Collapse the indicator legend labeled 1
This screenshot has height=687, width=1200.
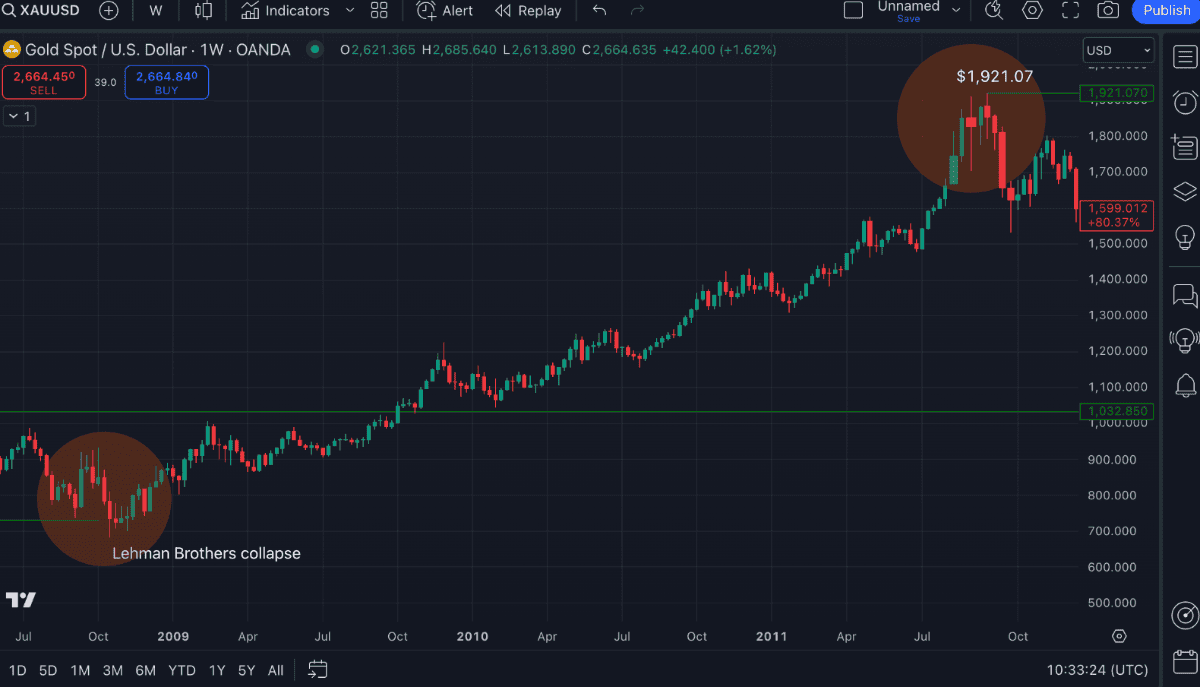18,116
